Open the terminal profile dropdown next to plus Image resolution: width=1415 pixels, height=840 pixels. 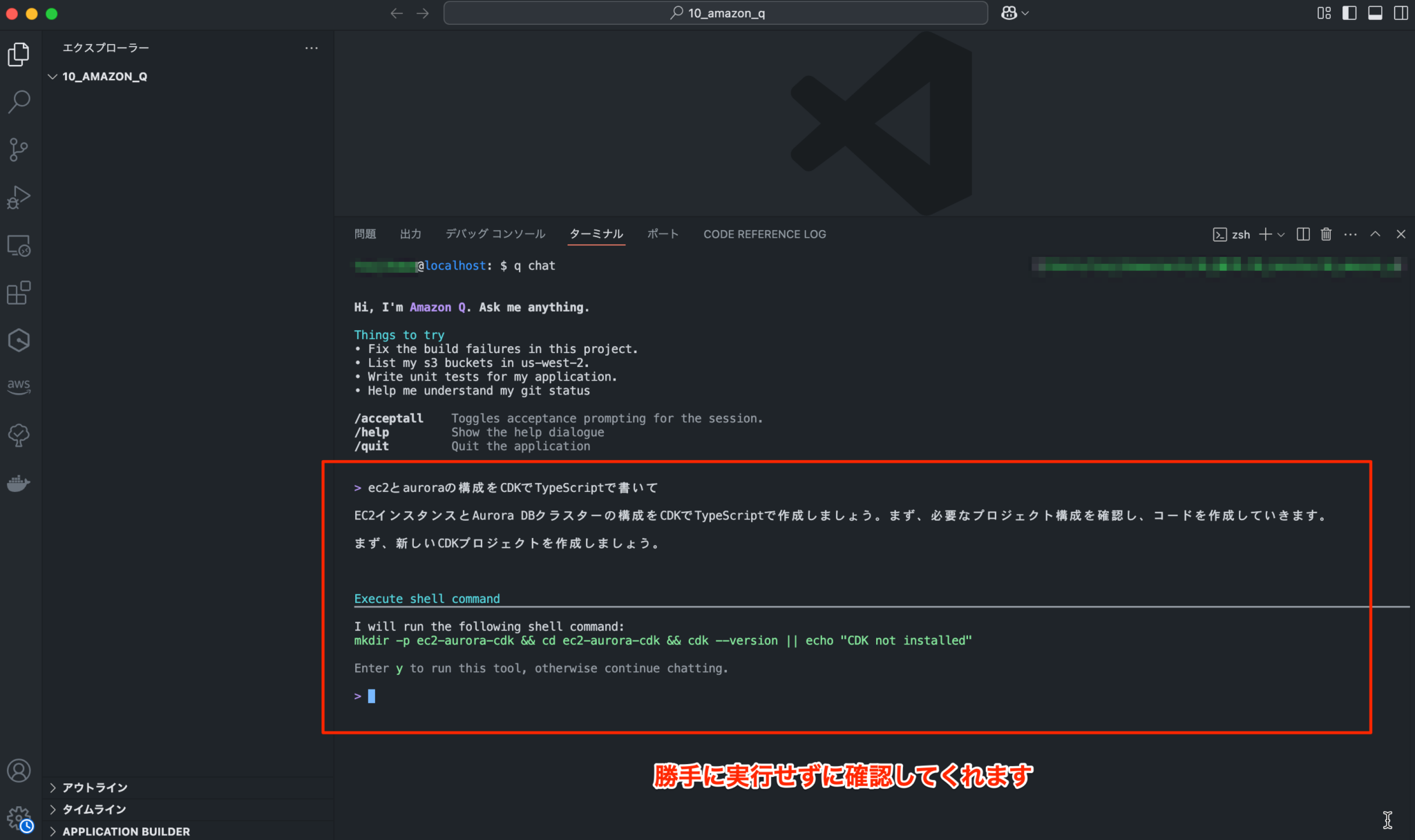coord(1282,234)
